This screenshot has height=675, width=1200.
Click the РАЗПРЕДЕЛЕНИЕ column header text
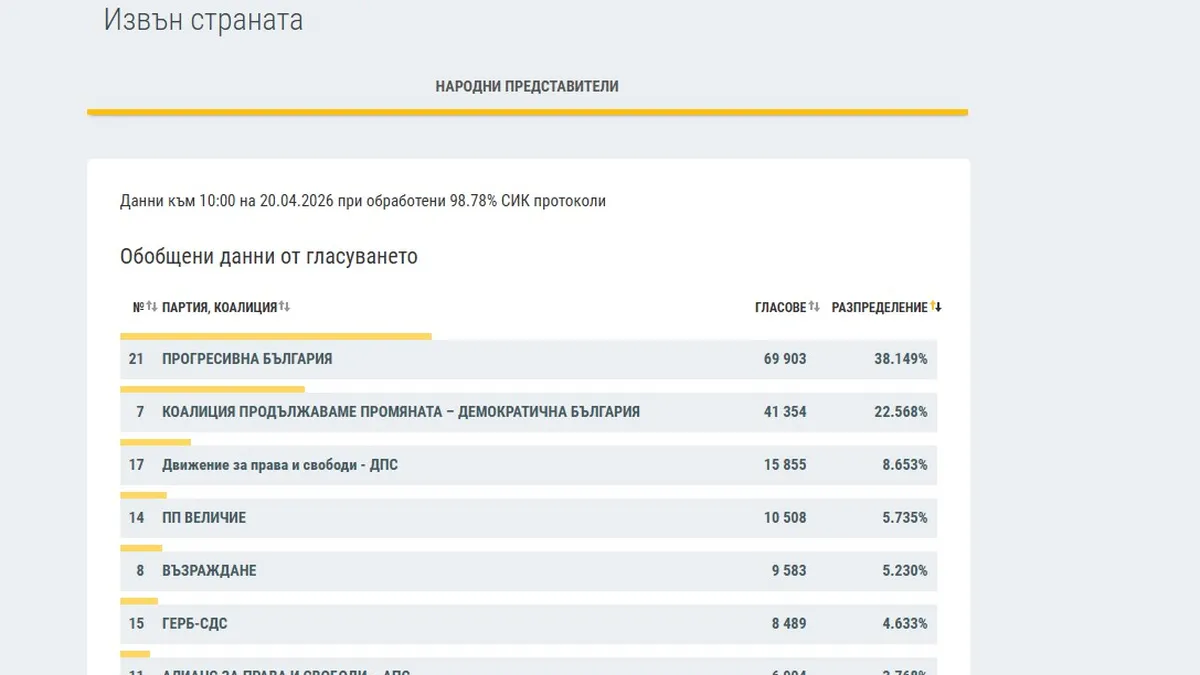click(x=879, y=307)
